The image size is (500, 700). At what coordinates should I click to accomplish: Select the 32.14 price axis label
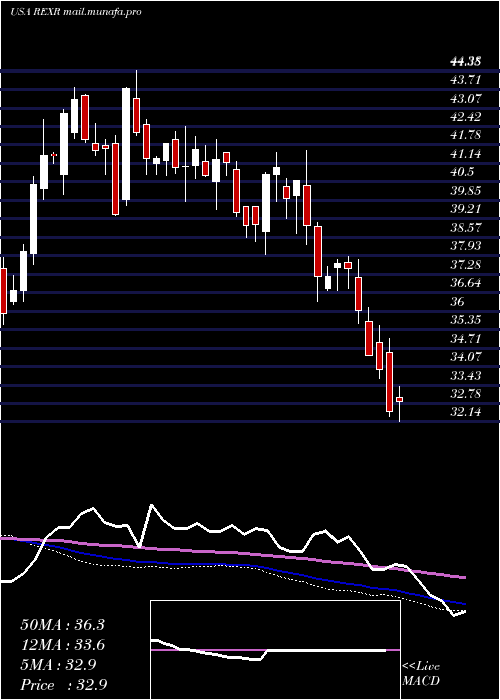point(465,412)
